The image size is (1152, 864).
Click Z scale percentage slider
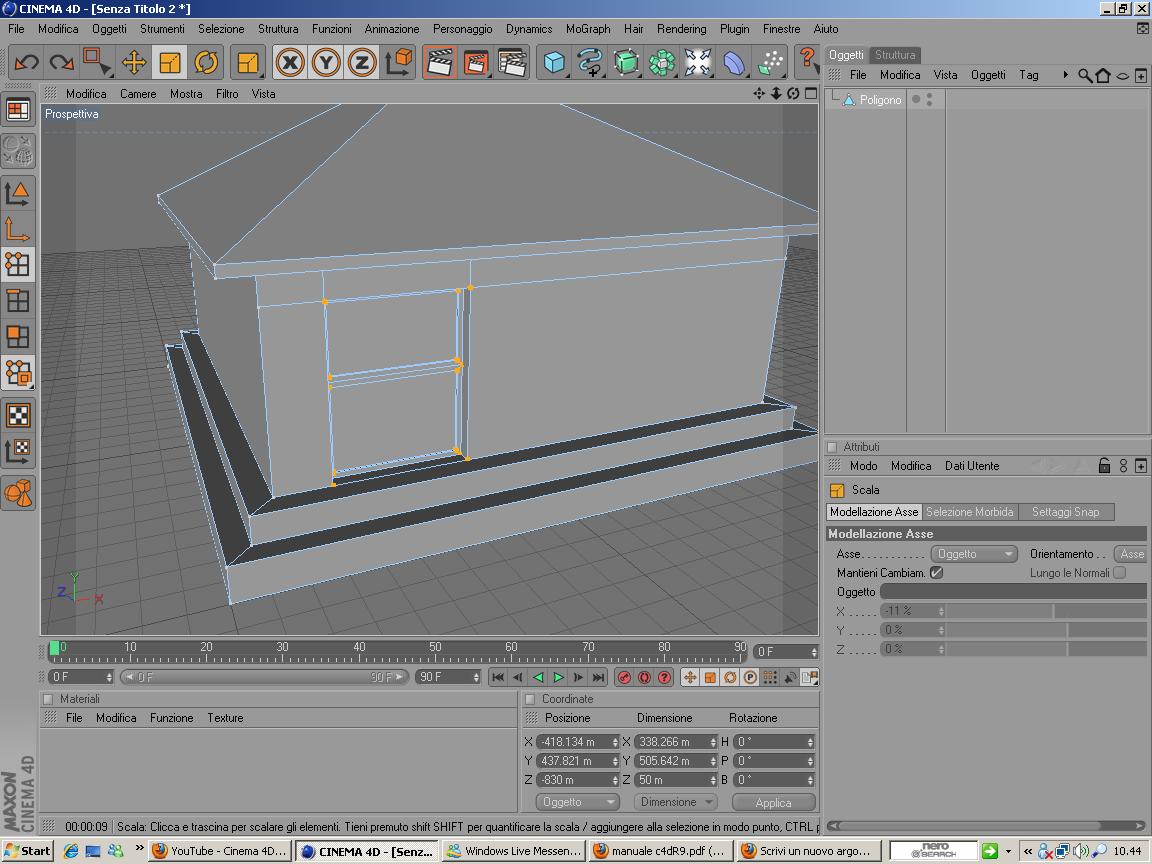click(x=1046, y=649)
